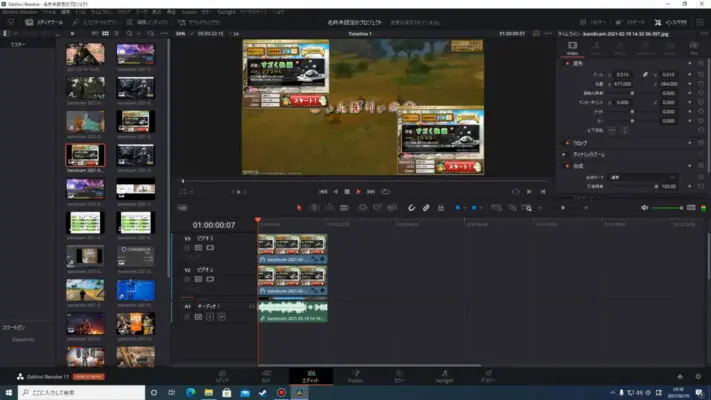The width and height of the screenshot is (711, 400).
Task: Click the go to last edit icon
Action: click(x=543, y=192)
